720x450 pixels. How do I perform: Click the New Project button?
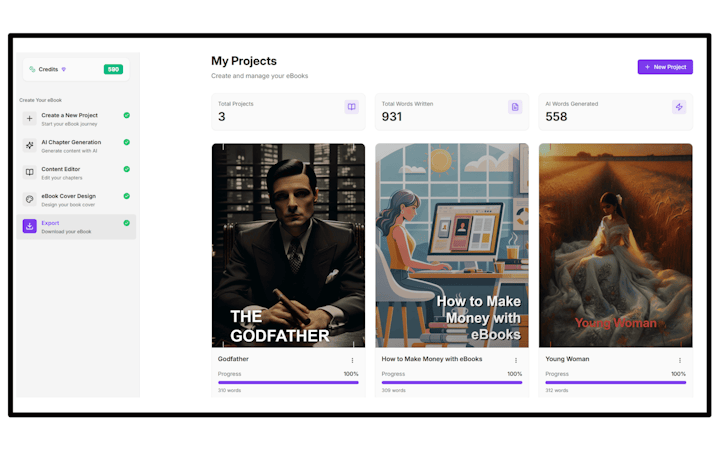pyautogui.click(x=665, y=67)
